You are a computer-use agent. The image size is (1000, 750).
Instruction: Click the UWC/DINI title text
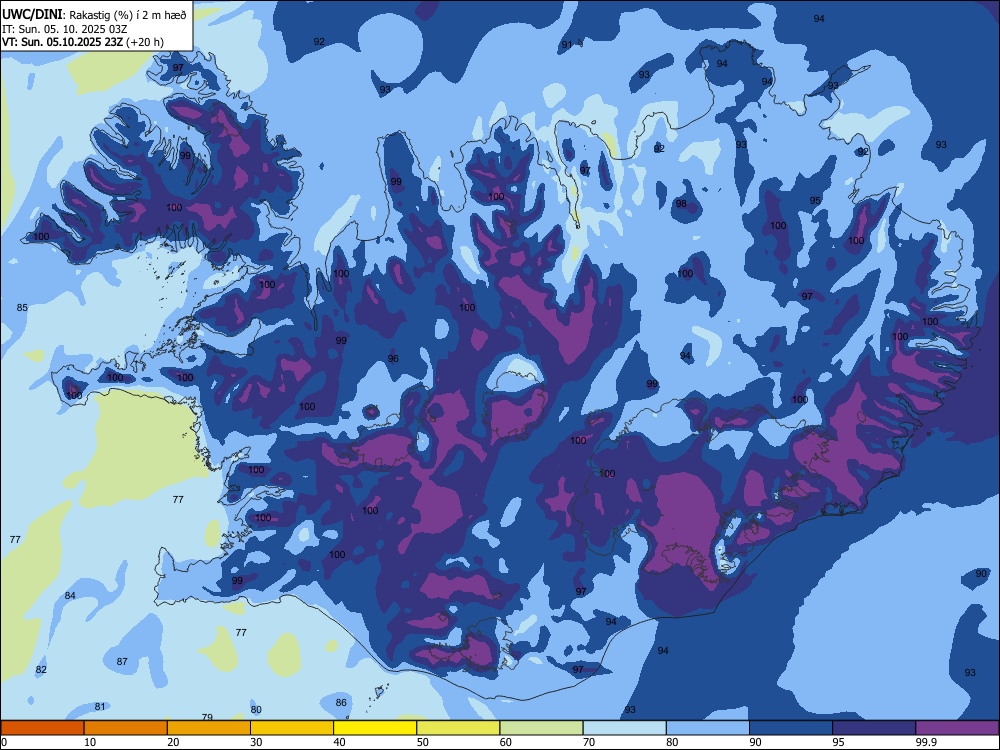32,14
